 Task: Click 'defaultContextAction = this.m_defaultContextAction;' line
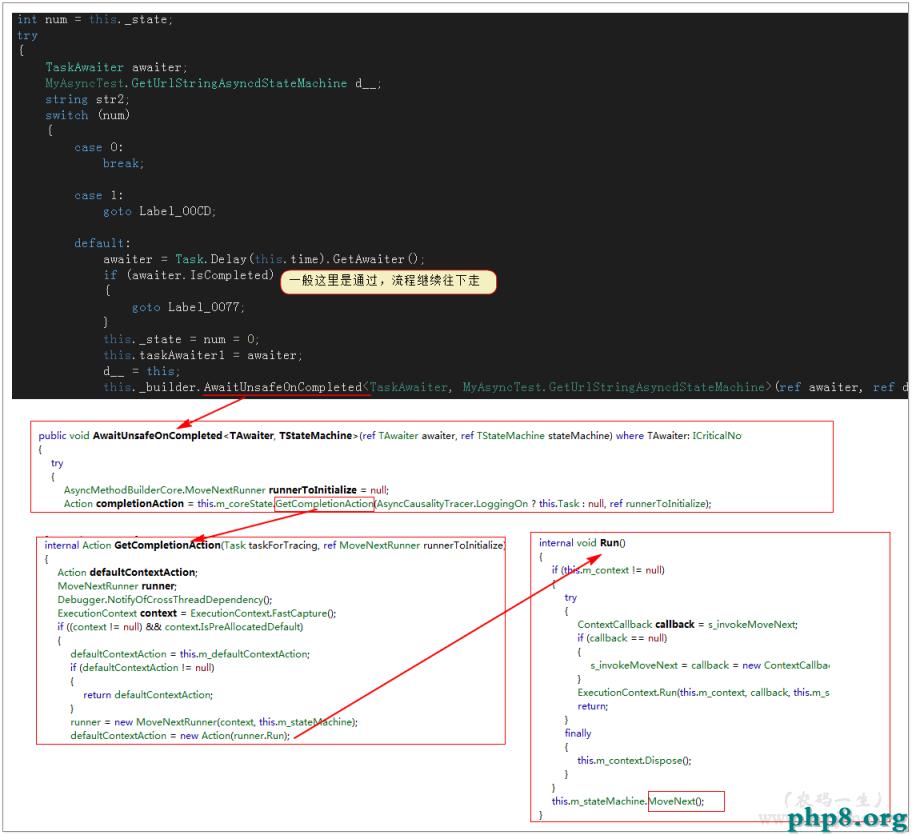pyautogui.click(x=190, y=654)
